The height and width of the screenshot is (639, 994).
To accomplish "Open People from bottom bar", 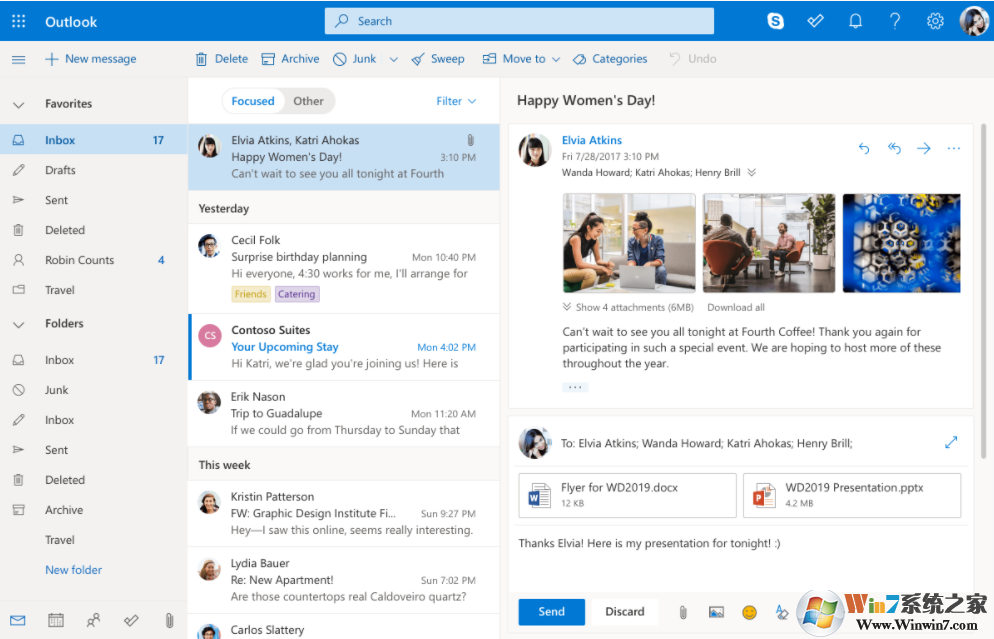I will [93, 621].
